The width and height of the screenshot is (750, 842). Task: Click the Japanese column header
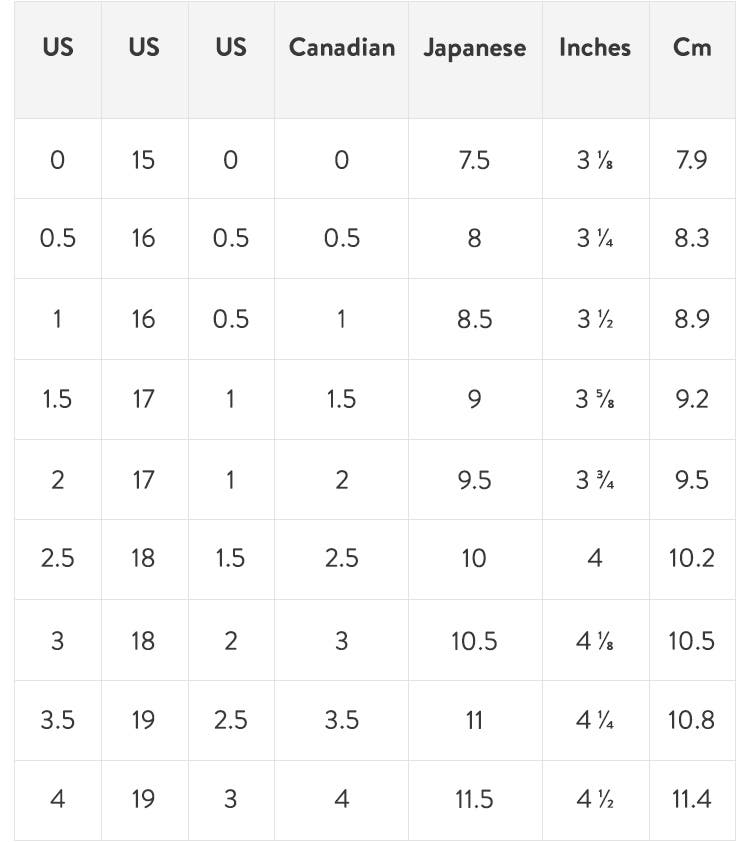tap(474, 48)
